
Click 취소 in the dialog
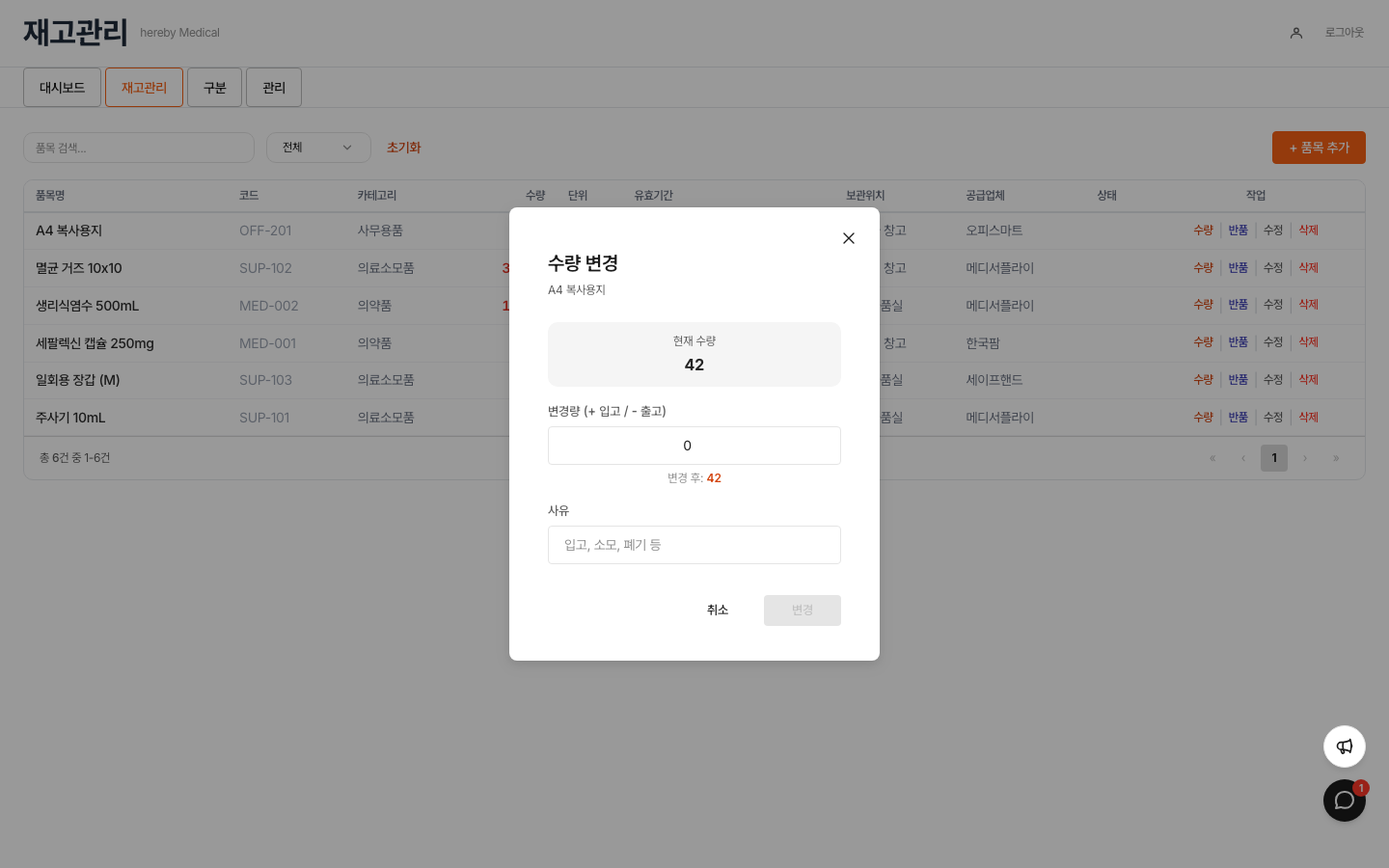(x=718, y=610)
